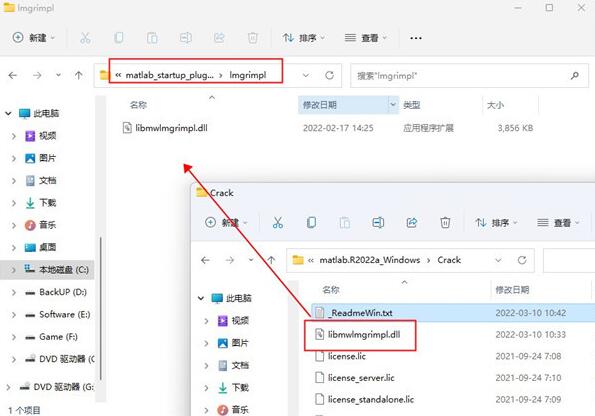Open Date modified column filter dropdown arrow
Viewport: 595px width, 416px height.
click(x=393, y=104)
